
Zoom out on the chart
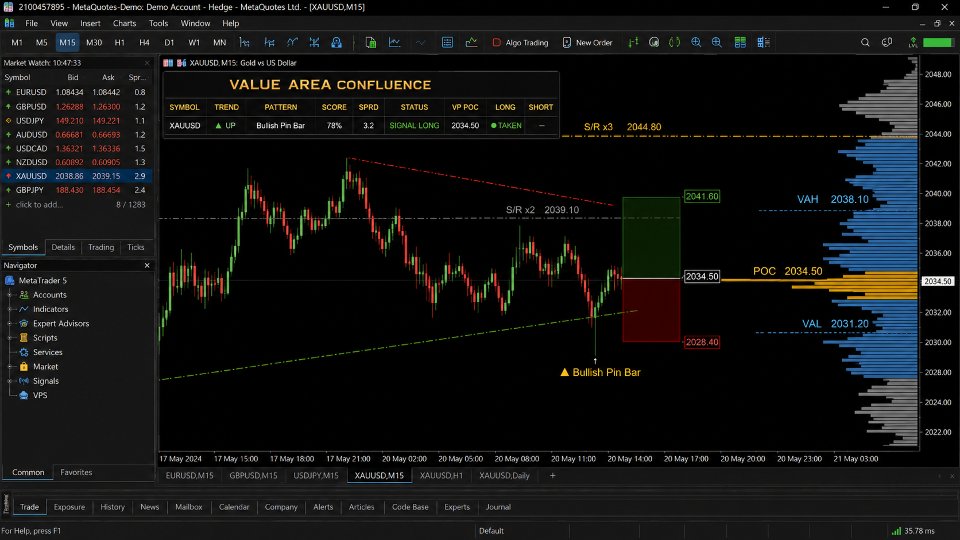716,42
